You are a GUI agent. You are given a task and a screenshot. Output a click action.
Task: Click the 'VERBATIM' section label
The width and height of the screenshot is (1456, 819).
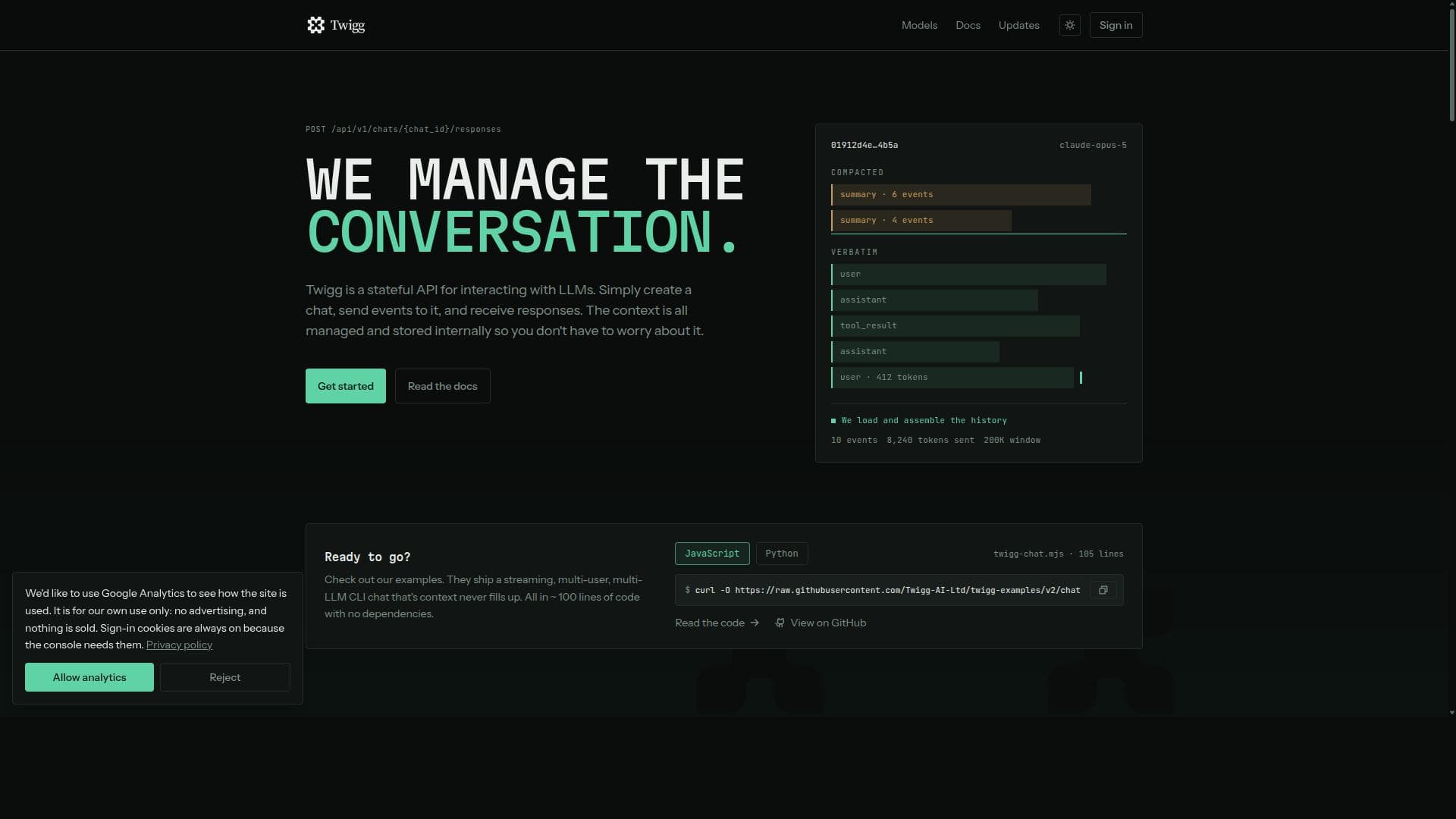854,252
